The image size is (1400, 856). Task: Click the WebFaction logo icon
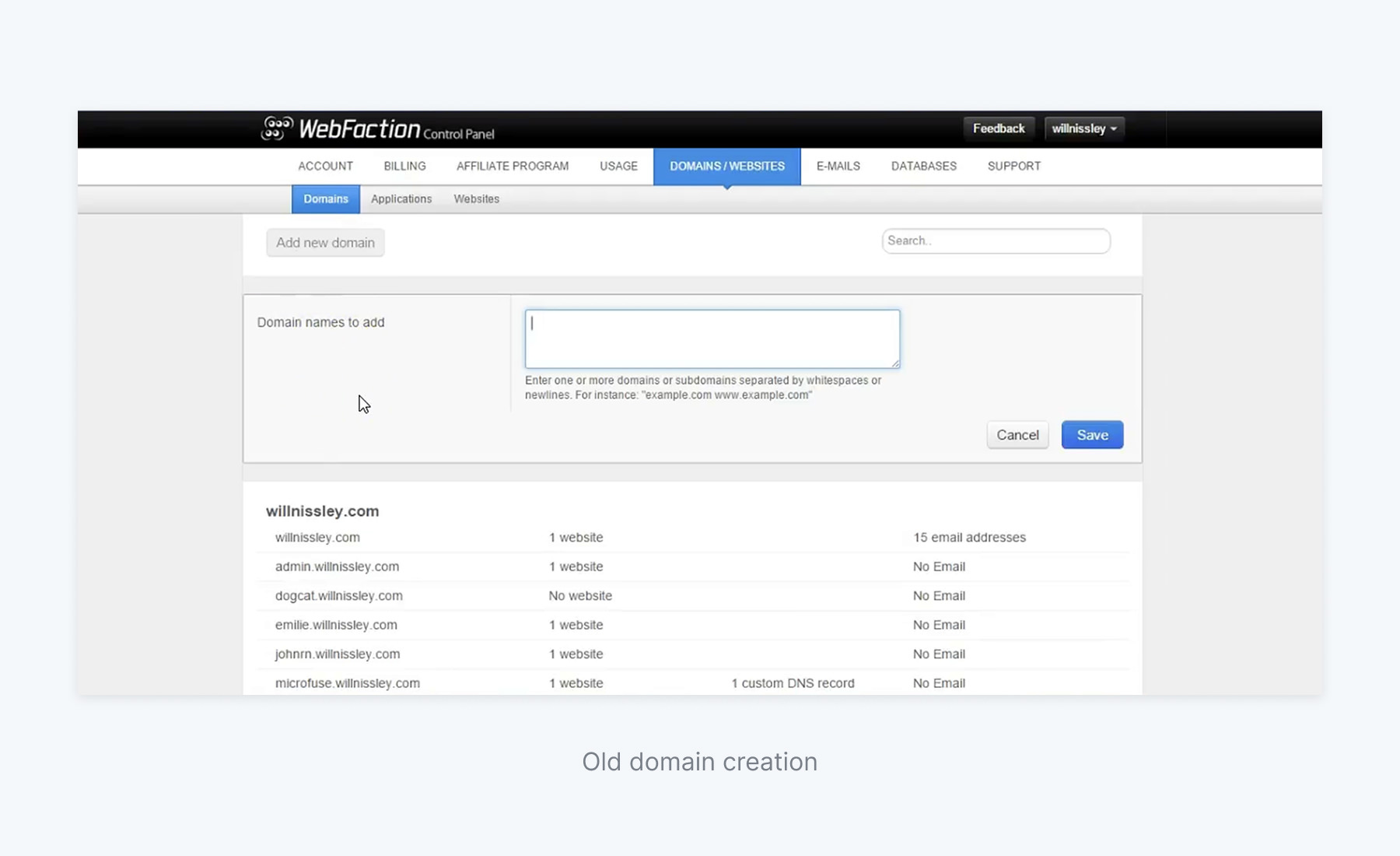coord(277,128)
